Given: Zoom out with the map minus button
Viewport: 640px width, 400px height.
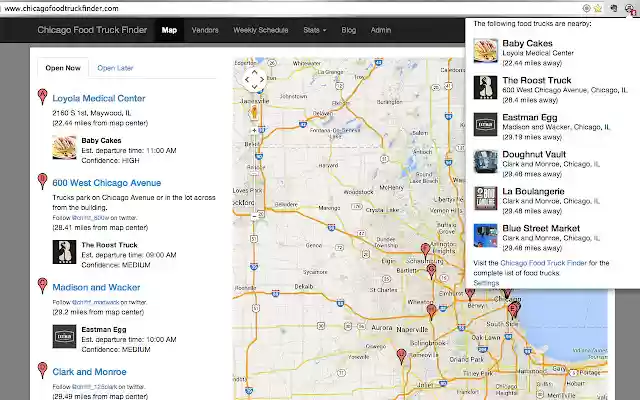Looking at the screenshot, I should (254, 216).
